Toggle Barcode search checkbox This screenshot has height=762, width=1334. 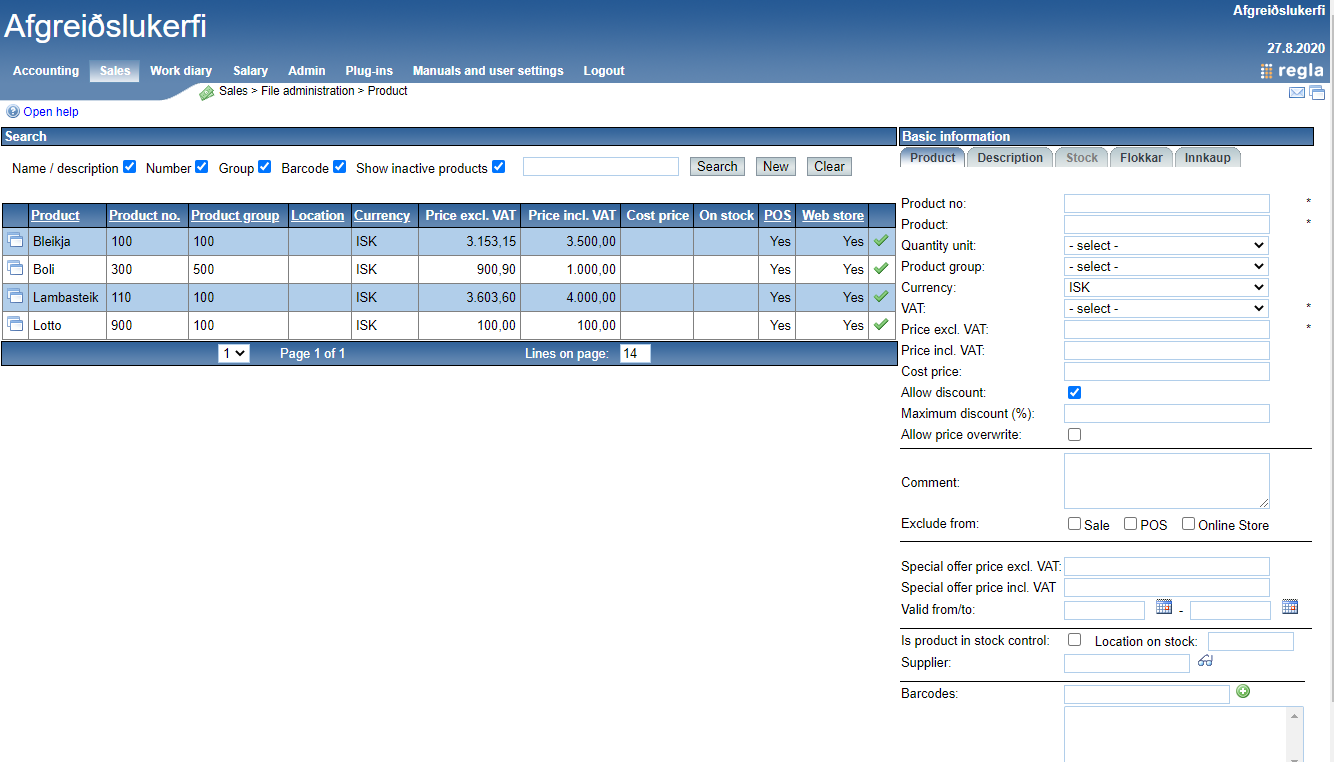(339, 167)
